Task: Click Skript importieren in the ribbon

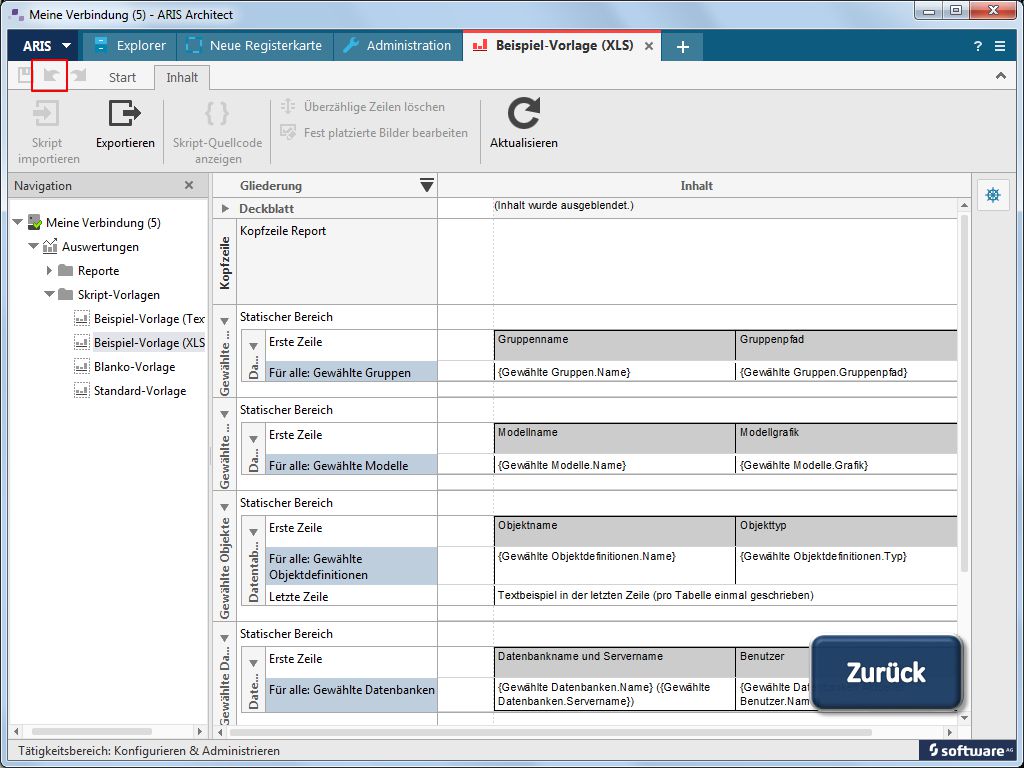Action: pyautogui.click(x=48, y=132)
